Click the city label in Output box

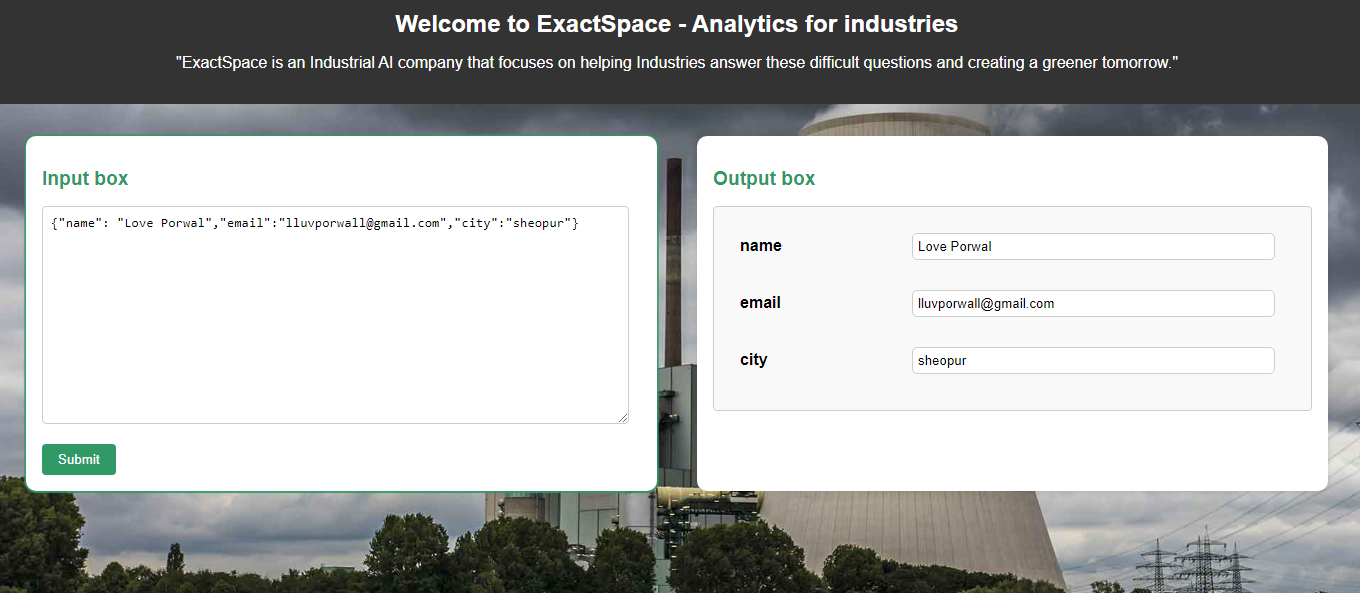coord(753,360)
